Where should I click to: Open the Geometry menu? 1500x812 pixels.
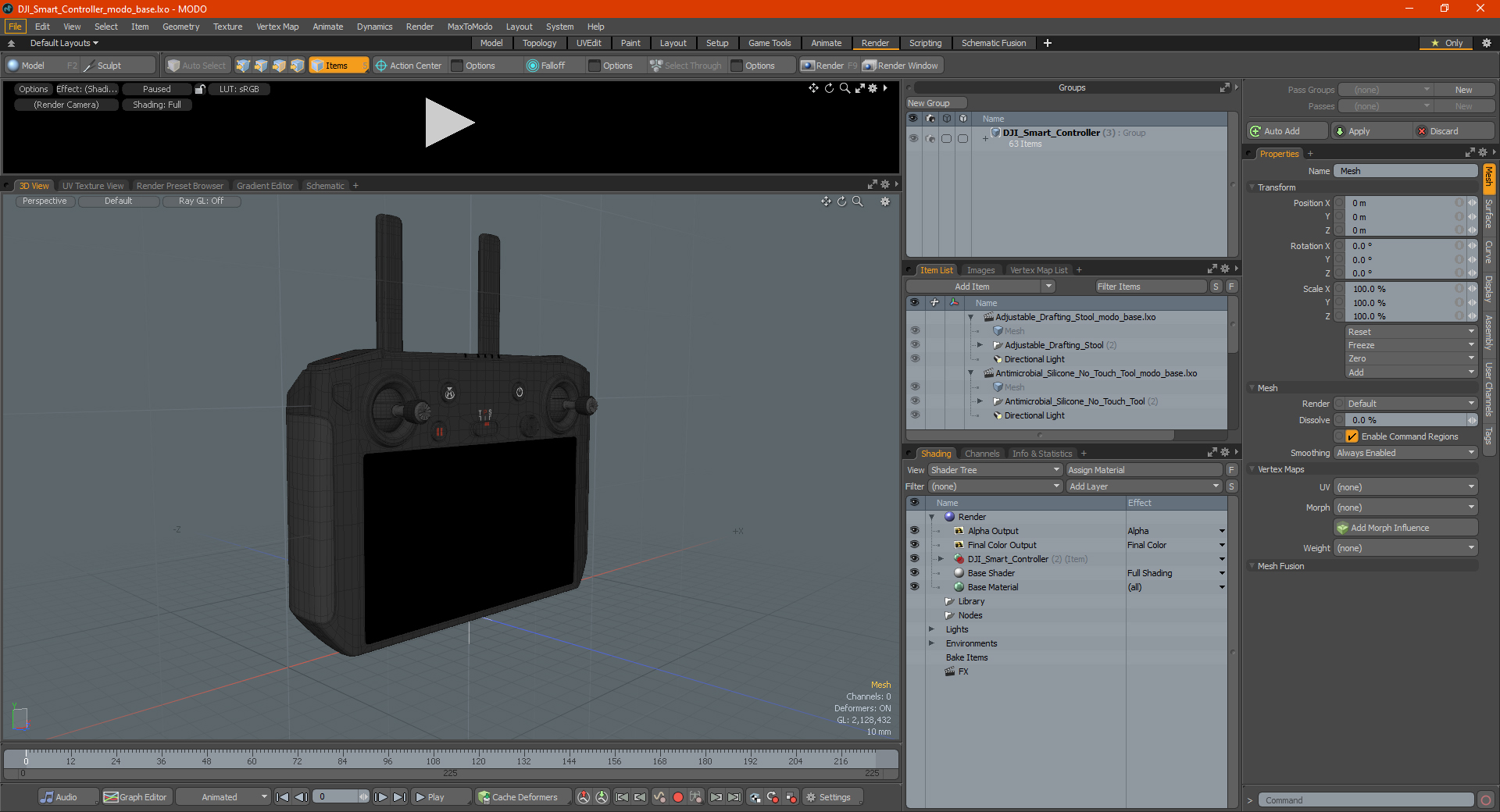click(180, 27)
